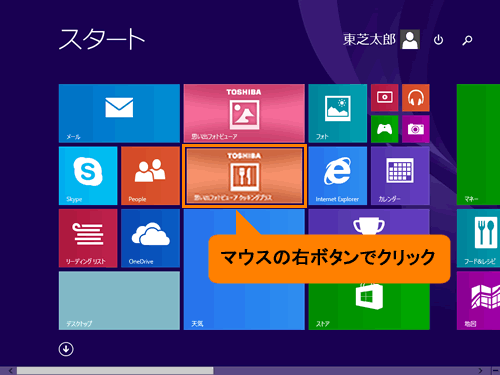The height and width of the screenshot is (375, 500).
Task: Open the Desktop (デスクトップ) tile
Action: pos(119,301)
